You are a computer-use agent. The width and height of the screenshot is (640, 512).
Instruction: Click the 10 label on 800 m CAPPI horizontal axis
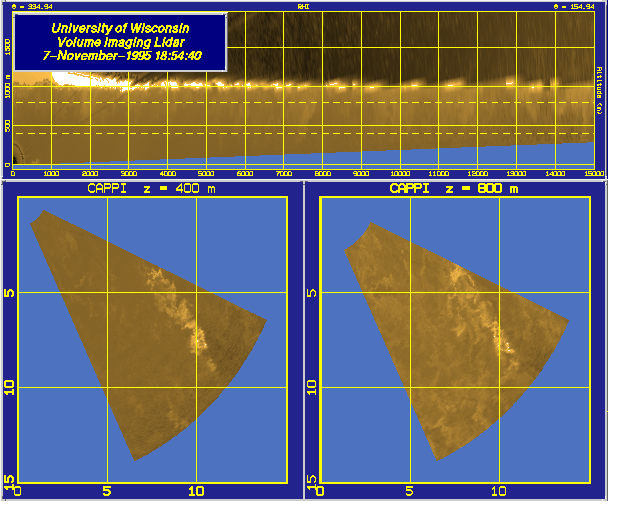499,491
